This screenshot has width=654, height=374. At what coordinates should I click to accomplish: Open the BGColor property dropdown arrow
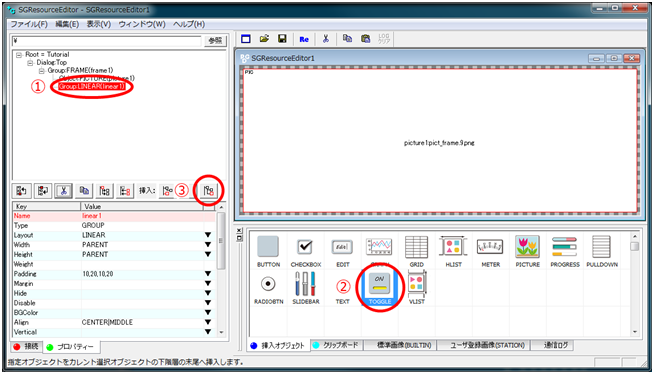tap(208, 312)
